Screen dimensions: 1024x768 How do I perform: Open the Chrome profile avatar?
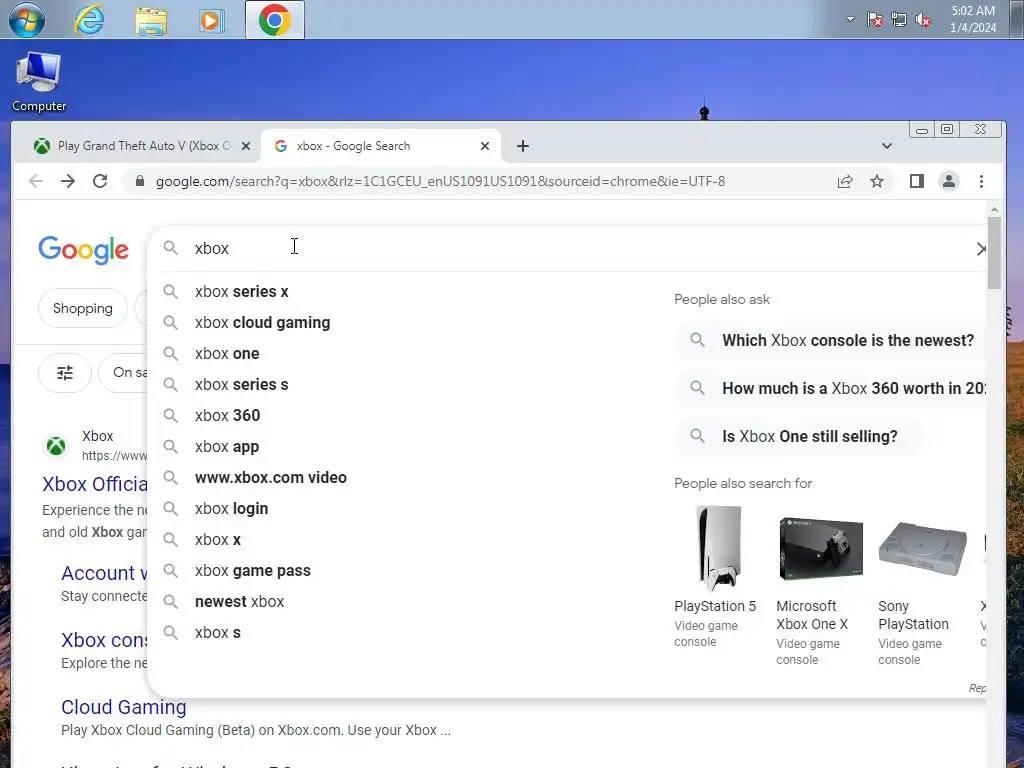pos(948,182)
